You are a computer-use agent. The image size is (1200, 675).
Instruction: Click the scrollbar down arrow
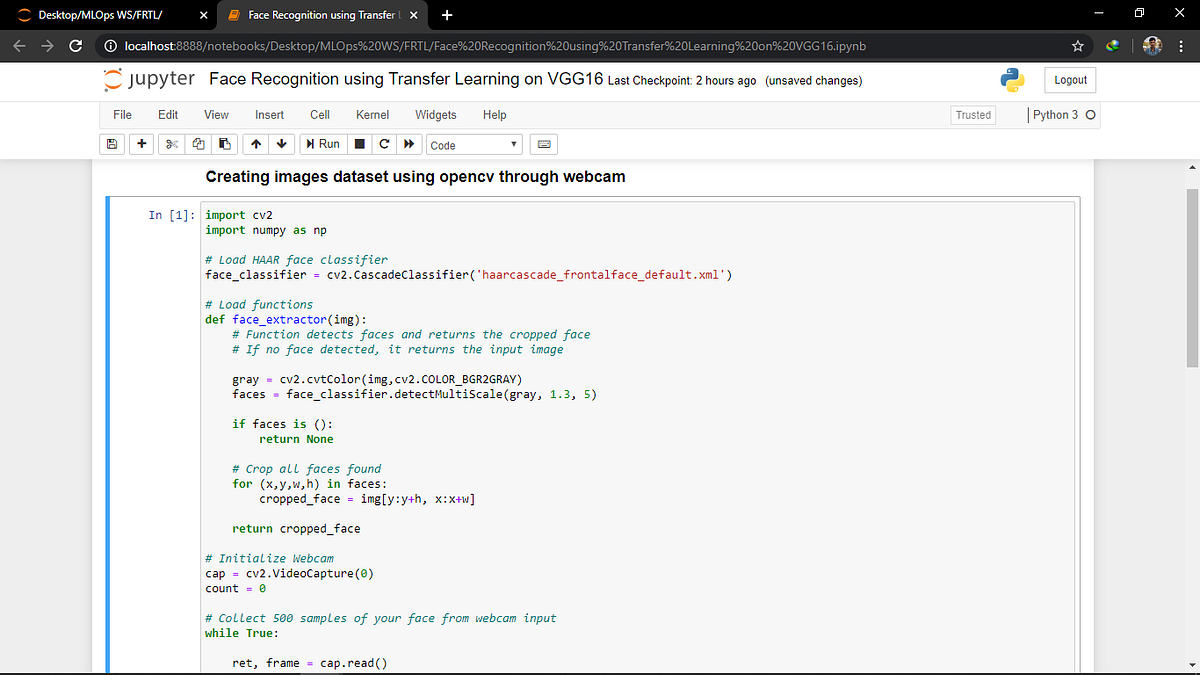(x=1192, y=666)
